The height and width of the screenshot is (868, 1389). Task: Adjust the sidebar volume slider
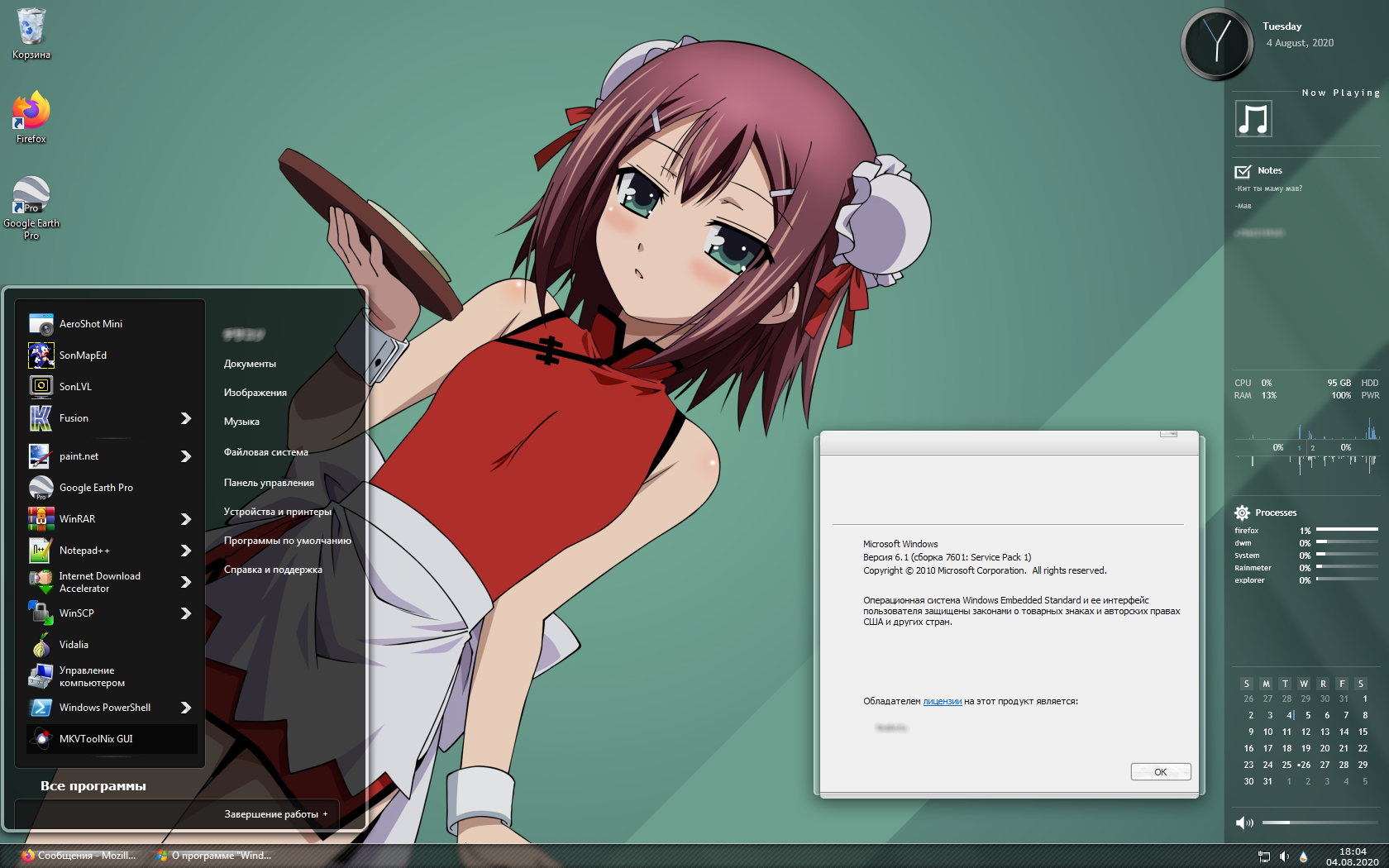(x=1320, y=823)
